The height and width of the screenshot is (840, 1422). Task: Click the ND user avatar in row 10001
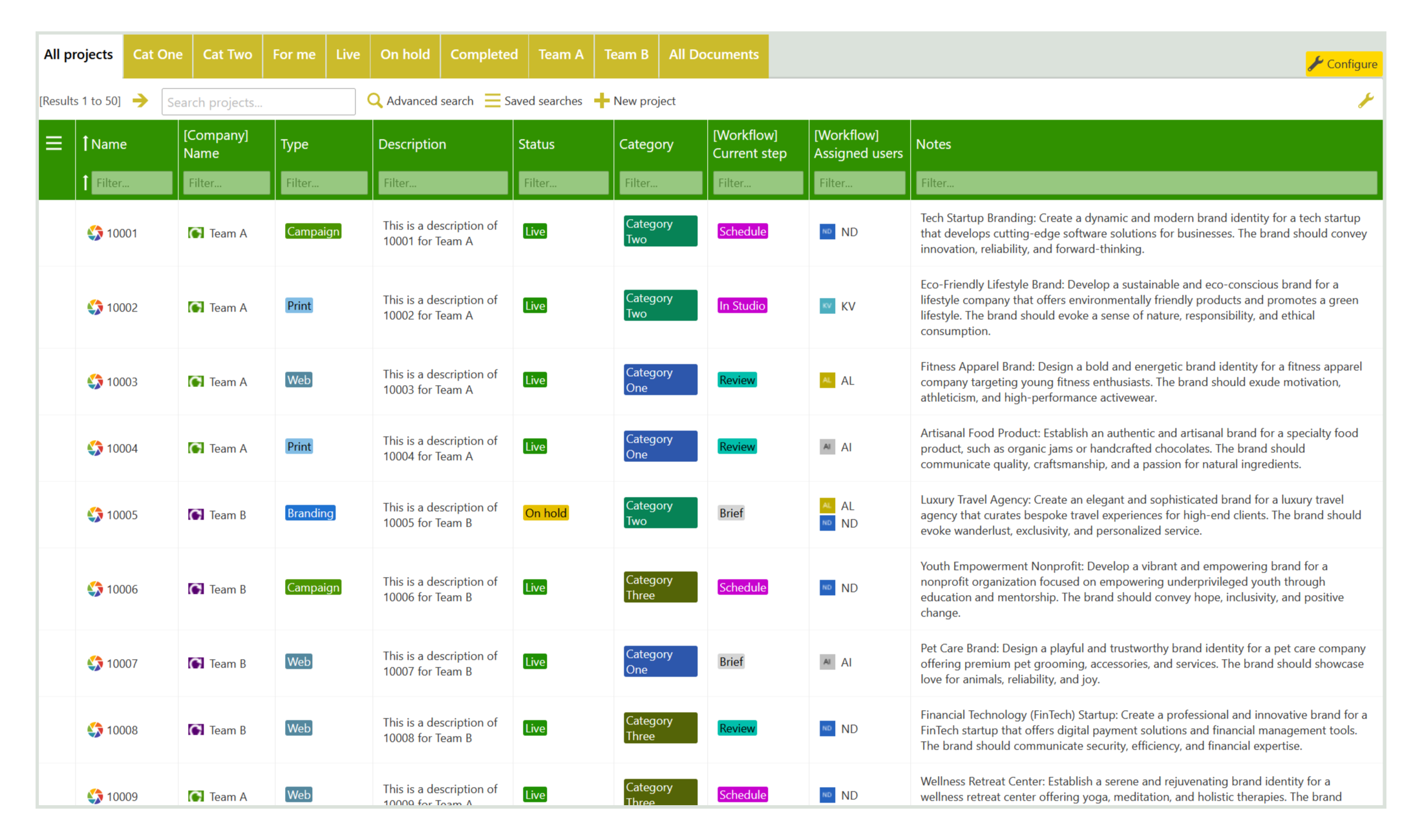827,232
